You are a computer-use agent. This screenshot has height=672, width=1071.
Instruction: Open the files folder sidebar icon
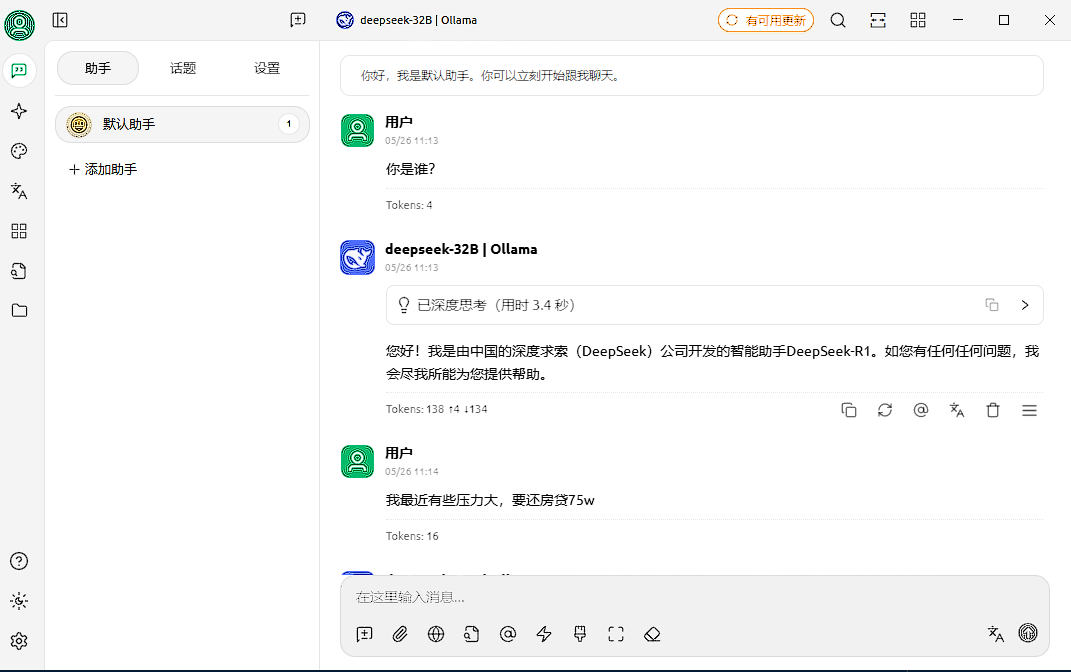click(19, 311)
